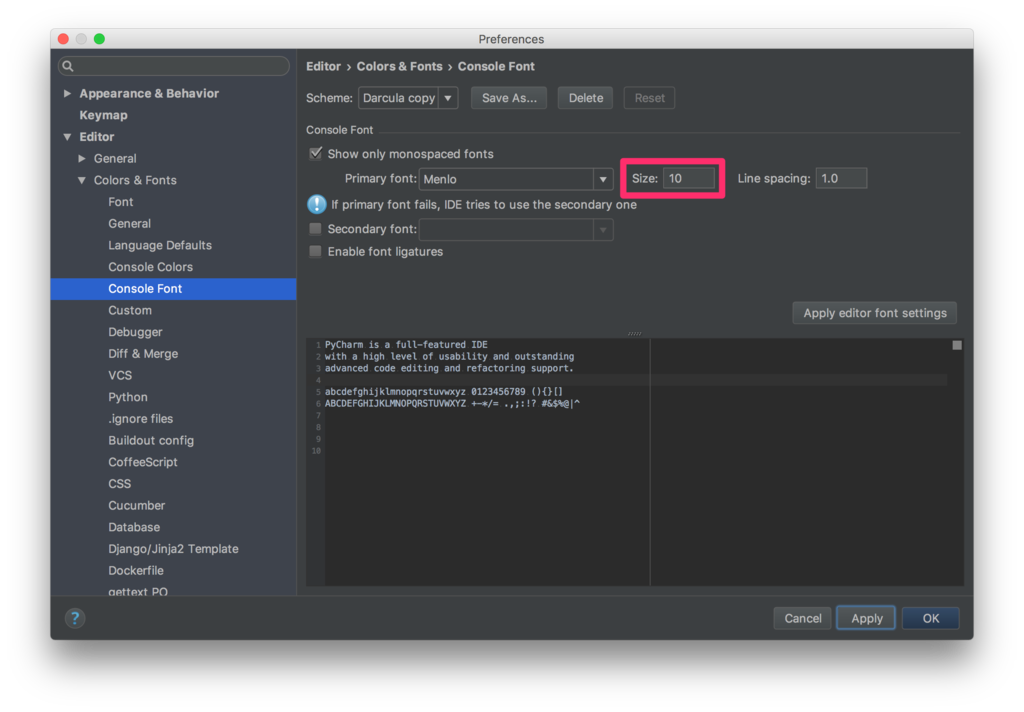Open the Scheme dropdown showing Darcula copy
Viewport: 1024px width, 712px height.
pos(408,98)
